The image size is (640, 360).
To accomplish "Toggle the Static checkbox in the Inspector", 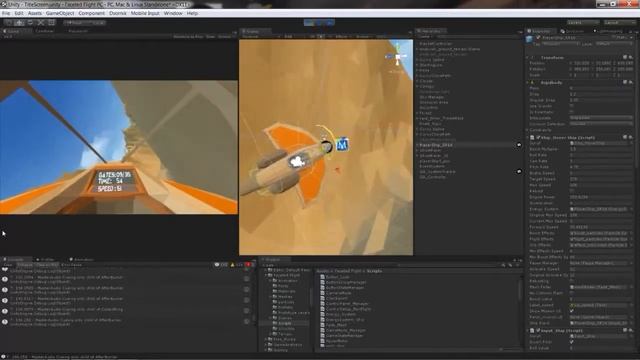I will pyautogui.click(x=614, y=37).
